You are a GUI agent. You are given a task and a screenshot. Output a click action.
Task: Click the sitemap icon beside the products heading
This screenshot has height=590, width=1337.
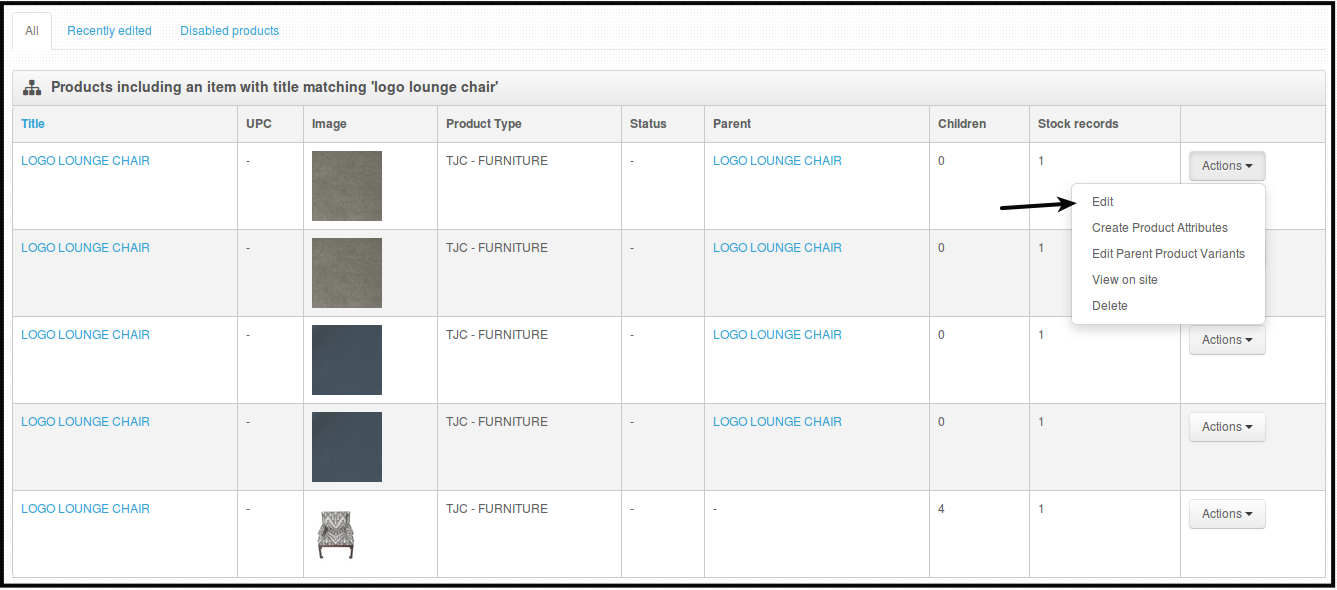click(x=32, y=88)
